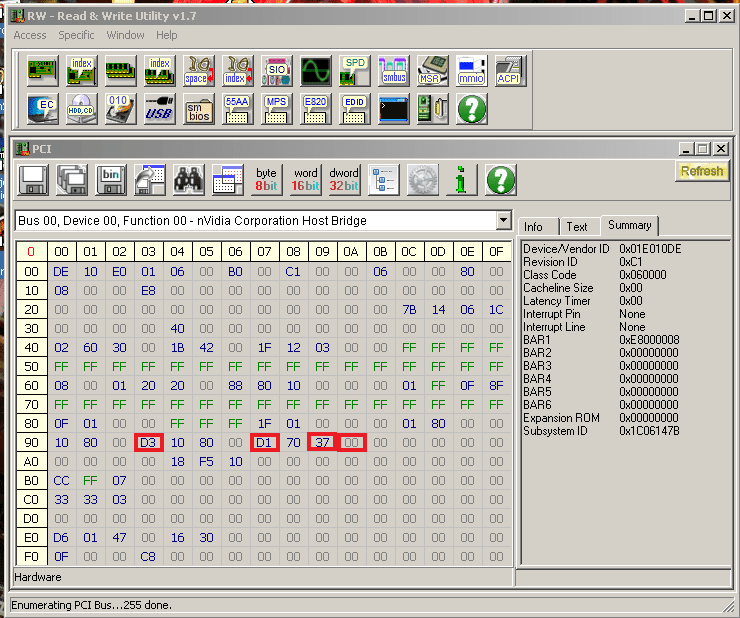
Task: Switch to word 16bit view
Action: click(x=305, y=180)
